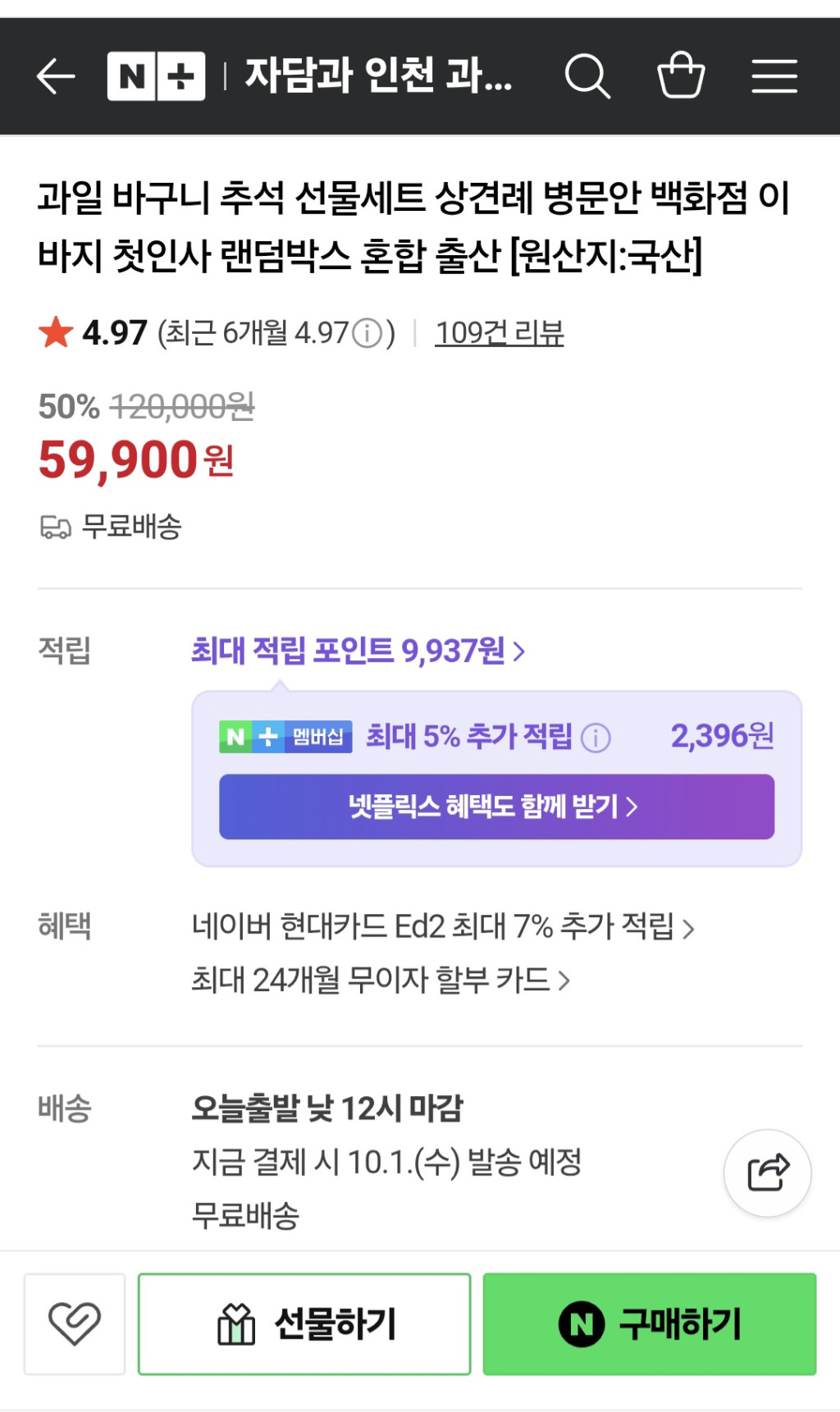Open the 109건 리뷰 link

coord(499,333)
